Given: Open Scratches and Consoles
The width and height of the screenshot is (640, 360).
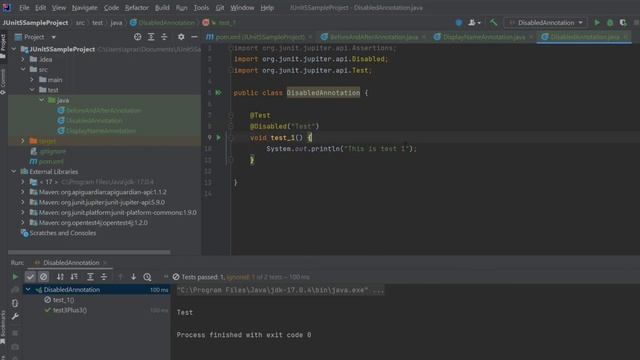Looking at the screenshot, I should tap(58, 233).
